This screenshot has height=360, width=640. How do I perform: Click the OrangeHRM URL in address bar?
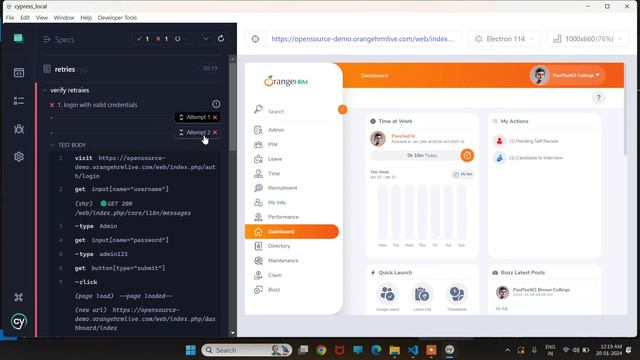[362, 39]
